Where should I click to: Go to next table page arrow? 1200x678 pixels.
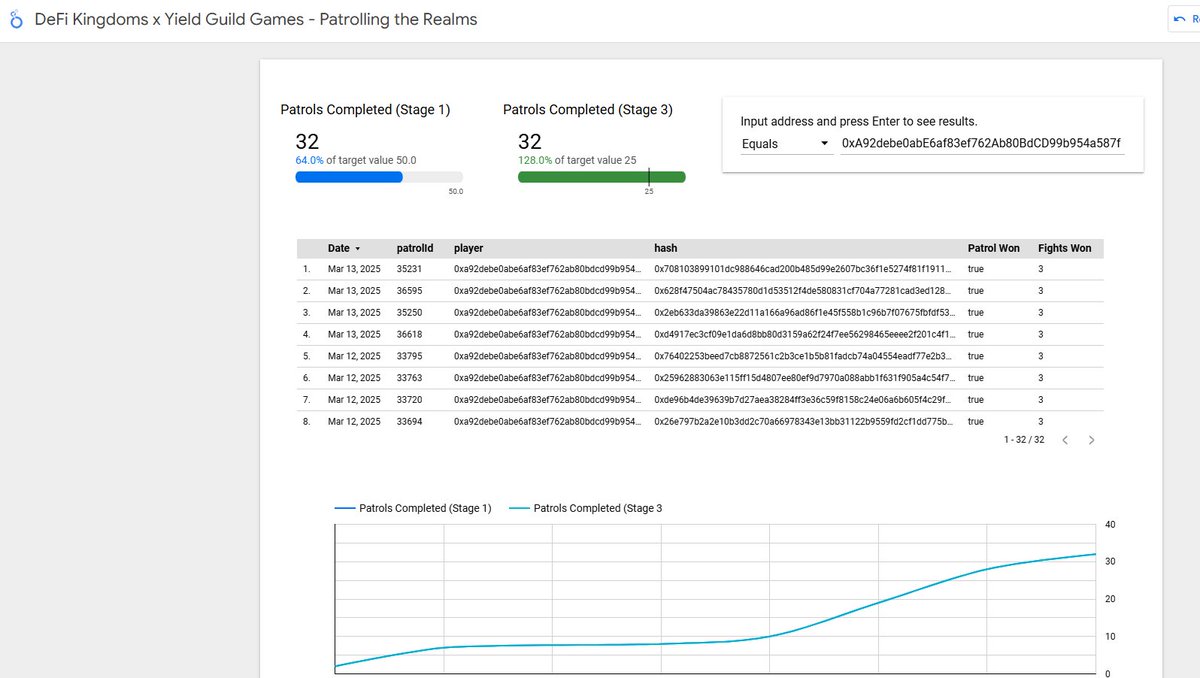1091,440
